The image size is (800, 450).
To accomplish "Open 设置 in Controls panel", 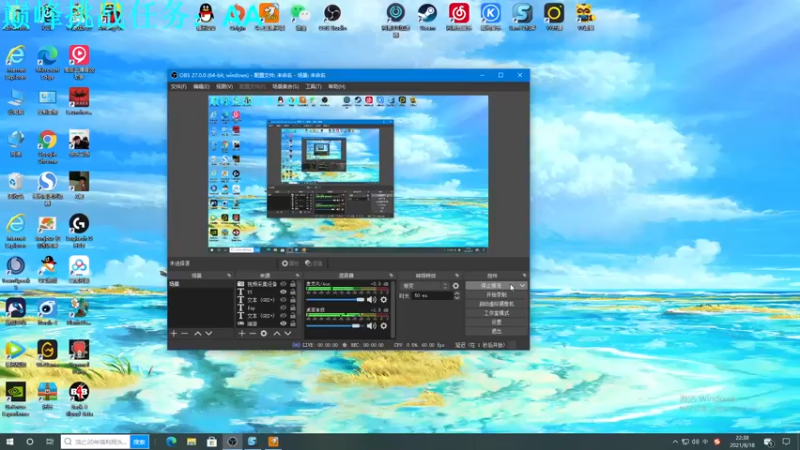I will point(496,322).
